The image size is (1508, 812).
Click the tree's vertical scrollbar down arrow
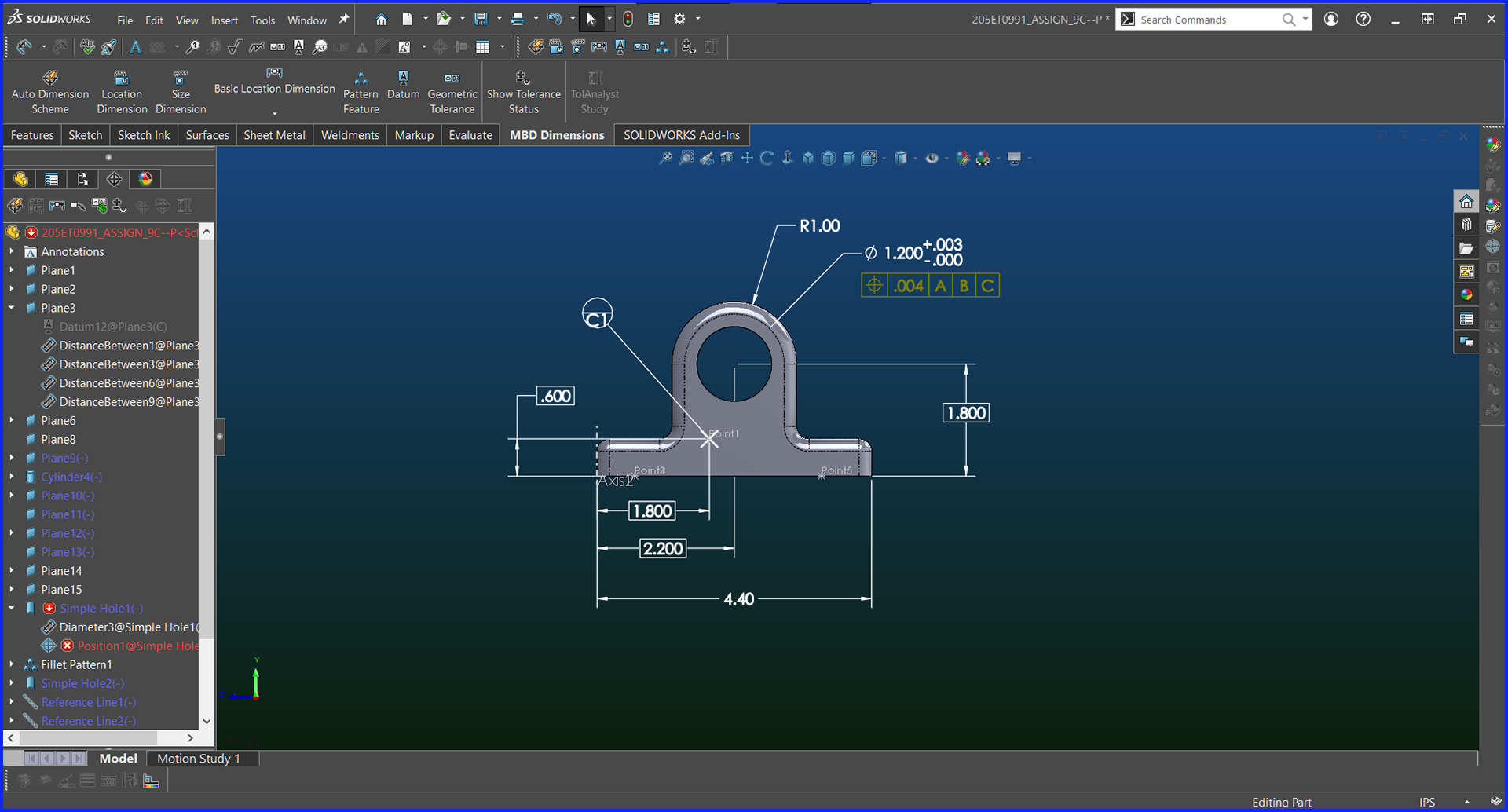207,721
